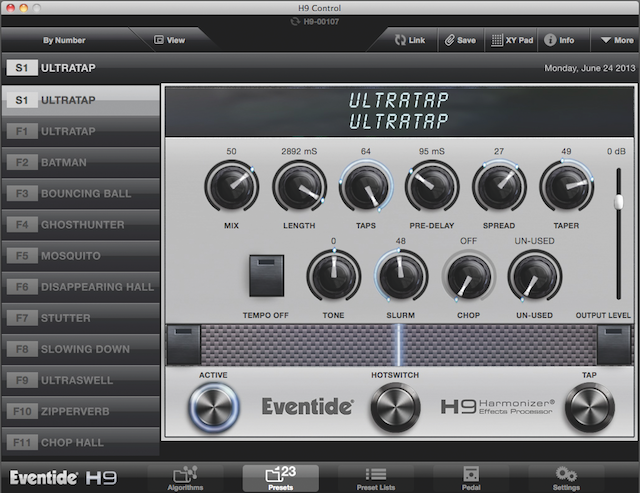640x493 pixels.
Task: Select preset S1 ULTRATAP in list
Action: pos(80,100)
